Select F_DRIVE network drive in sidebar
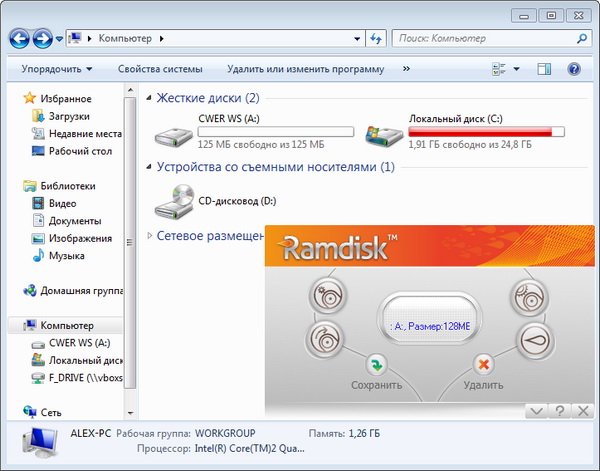The image size is (600, 471). (x=86, y=378)
